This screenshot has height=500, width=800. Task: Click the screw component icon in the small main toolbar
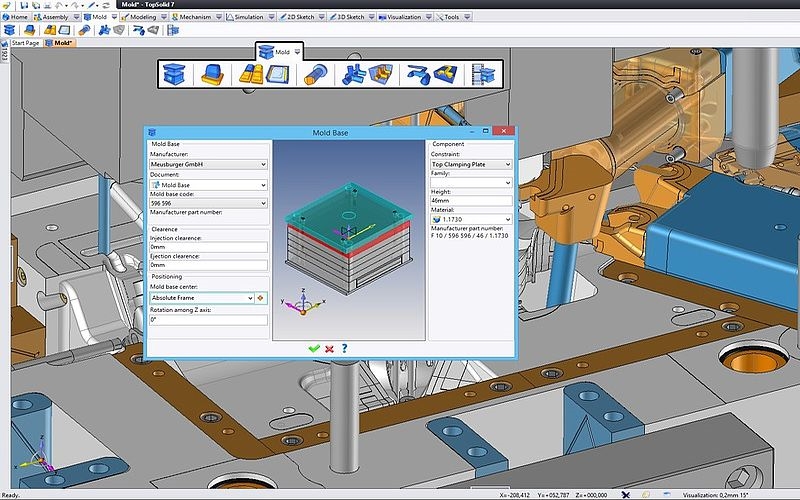[x=84, y=30]
